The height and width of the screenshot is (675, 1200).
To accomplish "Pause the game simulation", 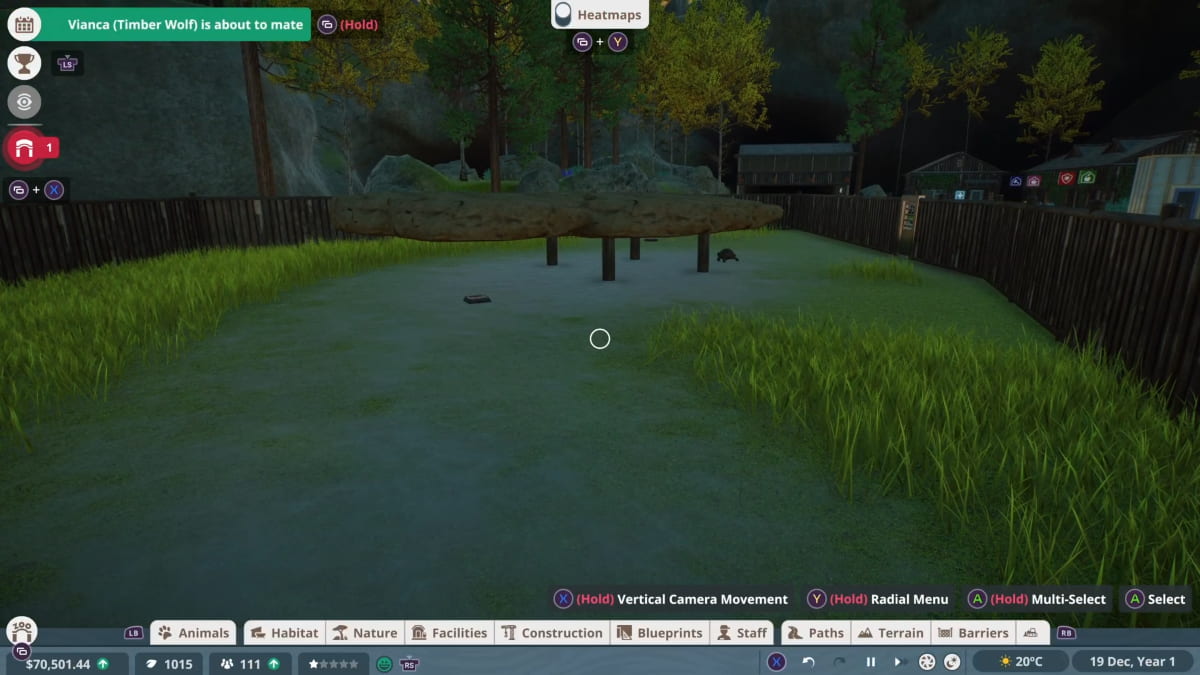I will (x=870, y=661).
